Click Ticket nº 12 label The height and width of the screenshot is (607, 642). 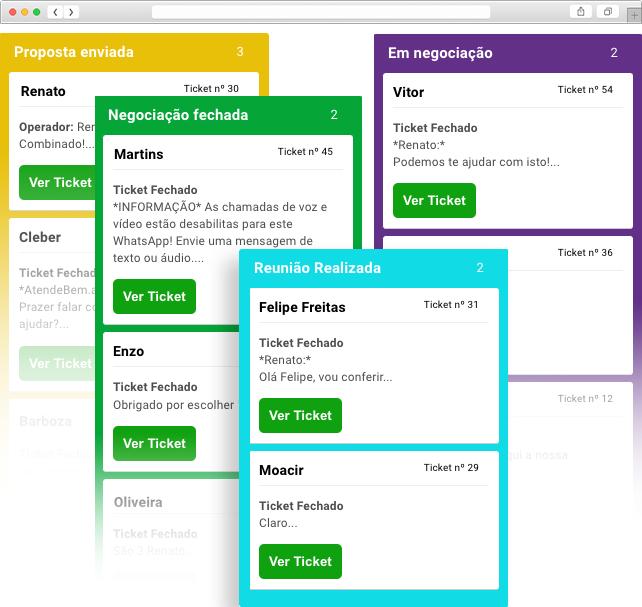click(585, 399)
